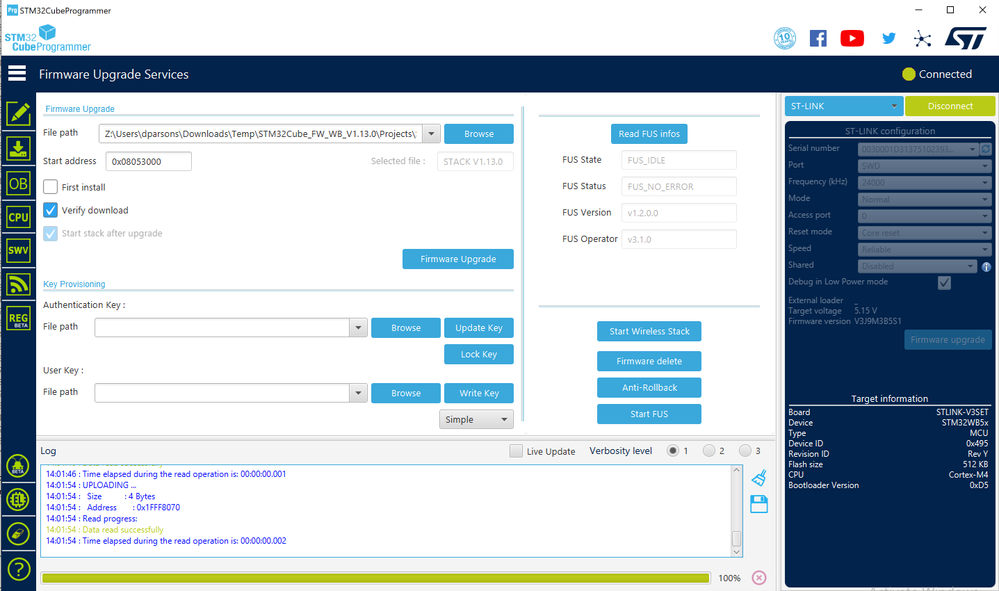The width and height of the screenshot is (999, 591).
Task: Open the EL external loaders icon
Action: [x=18, y=500]
